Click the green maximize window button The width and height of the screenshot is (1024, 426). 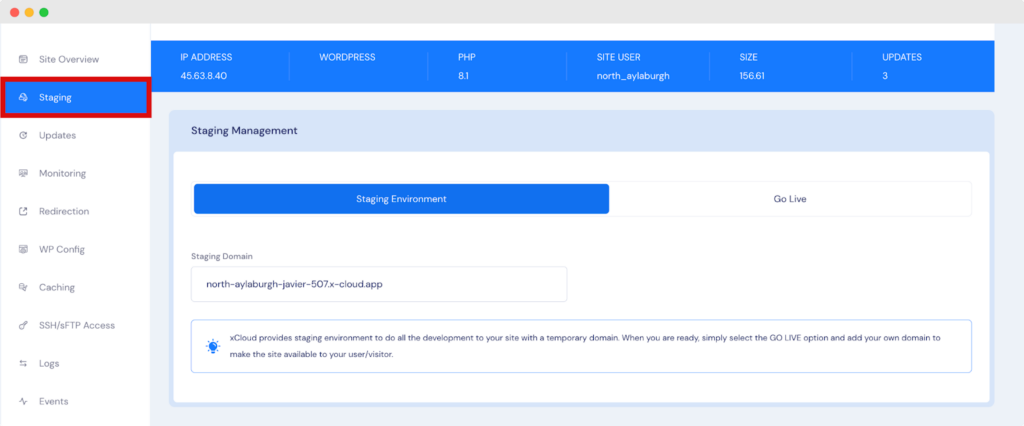pos(43,12)
